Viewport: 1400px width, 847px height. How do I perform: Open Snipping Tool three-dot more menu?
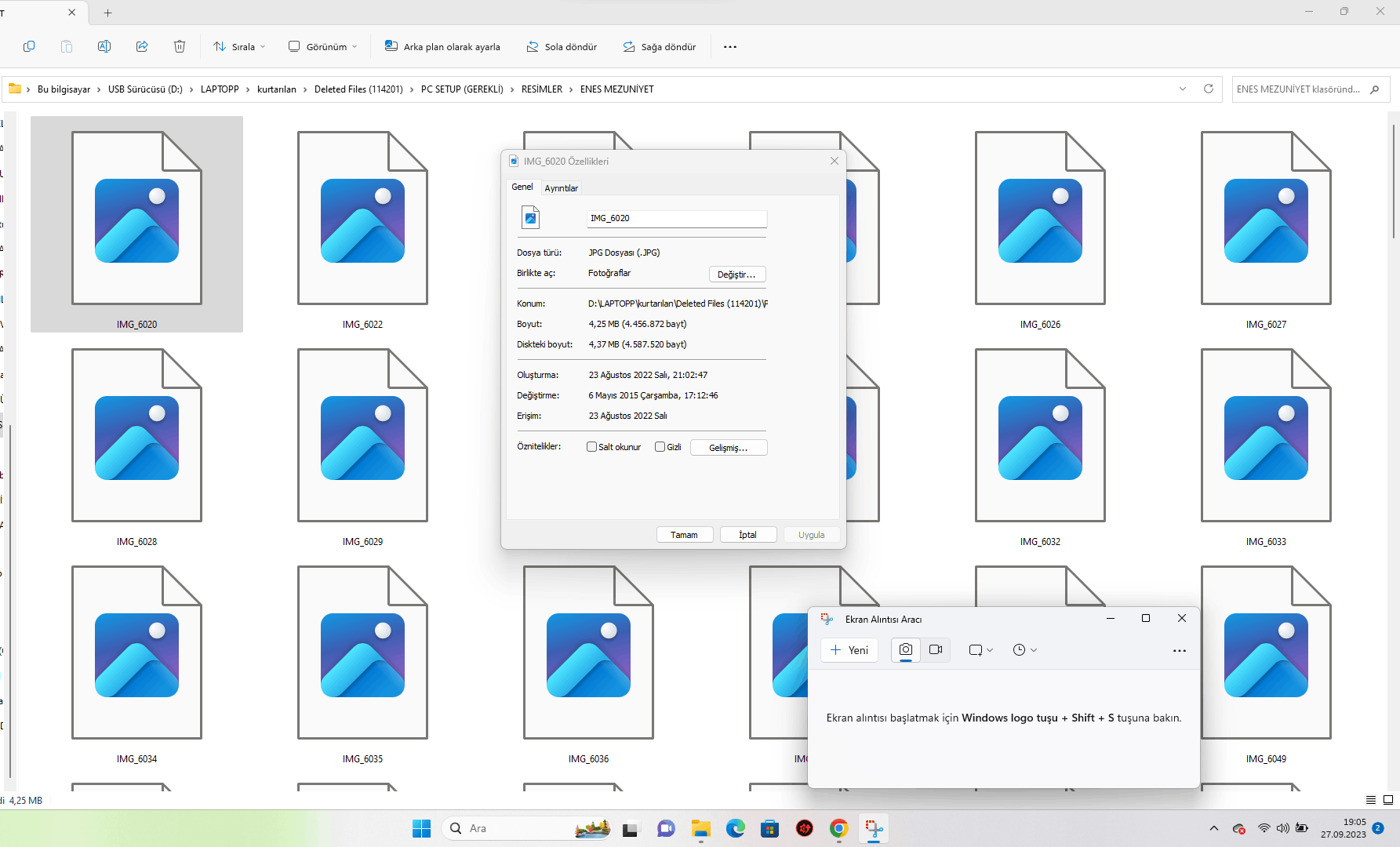coord(1179,650)
